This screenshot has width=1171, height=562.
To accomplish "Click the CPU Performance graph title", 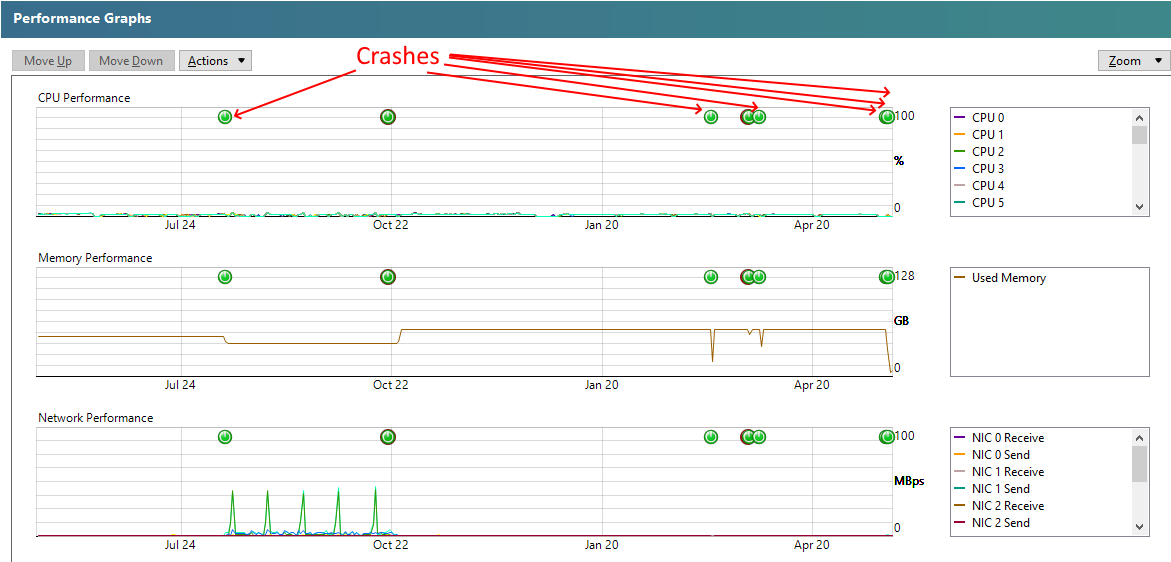I will [x=84, y=98].
